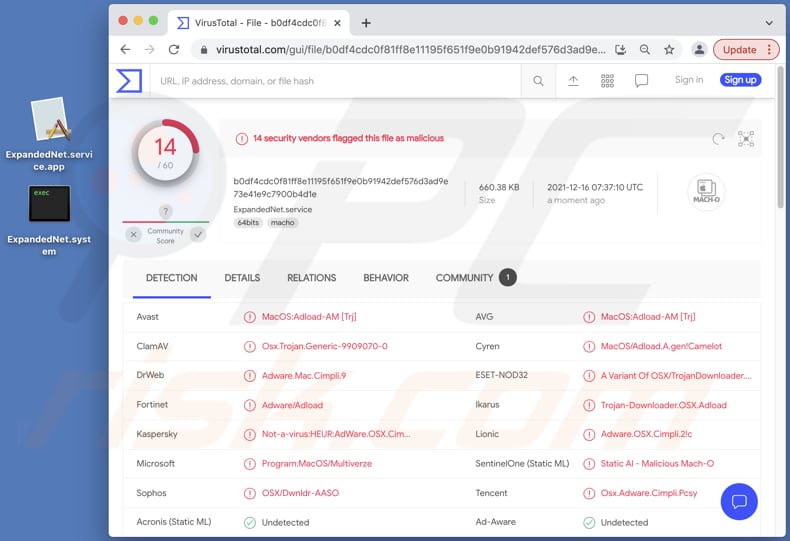Open the comments speech bubble icon in header
The width and height of the screenshot is (790, 541).
point(641,81)
